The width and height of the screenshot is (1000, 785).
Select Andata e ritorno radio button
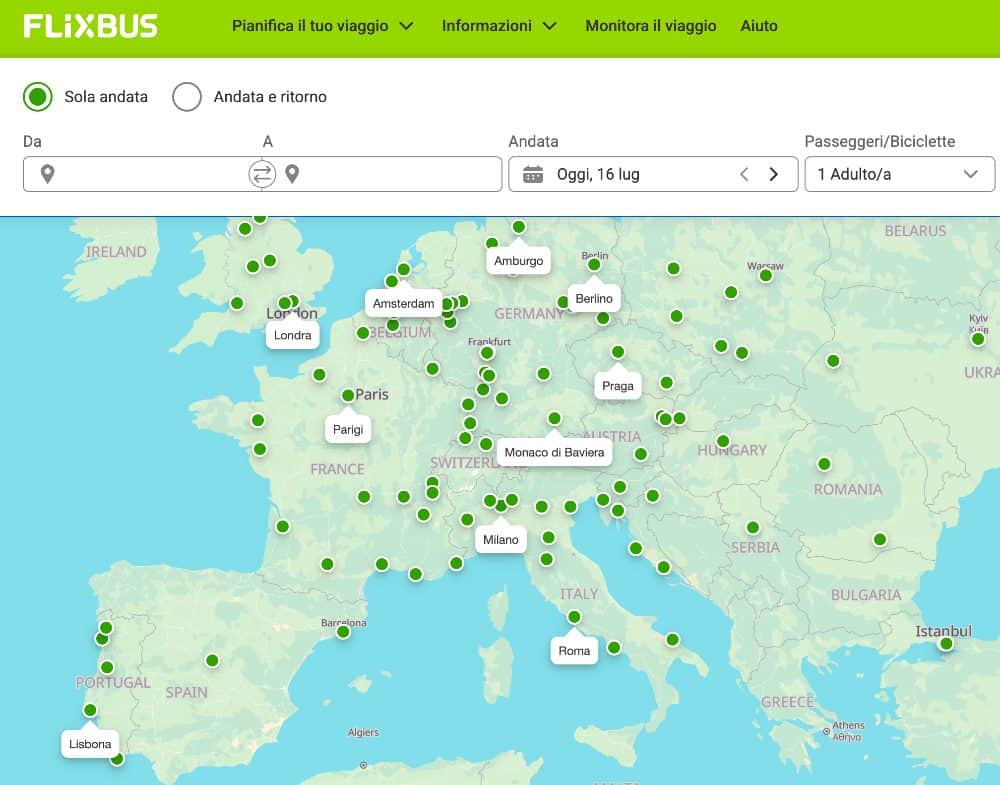coord(187,97)
